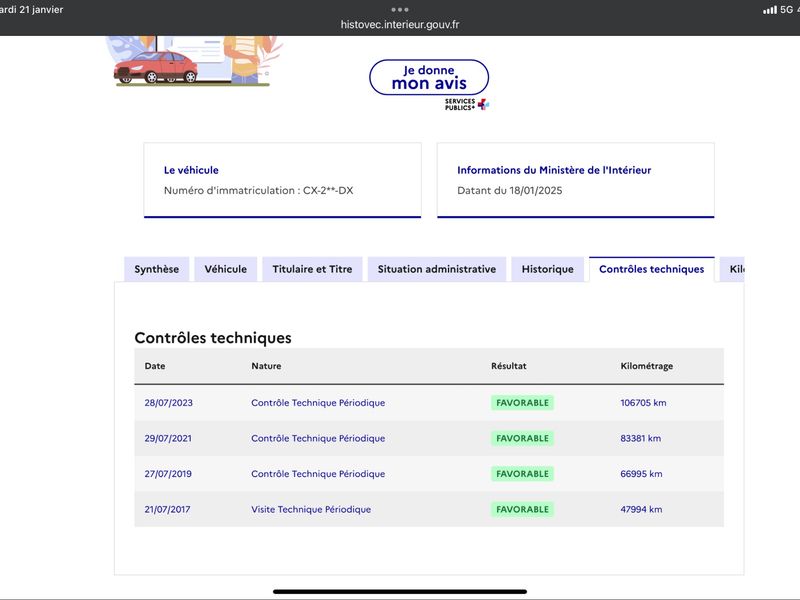Click 'Contrôle Technique Périodique' in 27/07/2019 row
The image size is (800, 600).
coord(318,473)
